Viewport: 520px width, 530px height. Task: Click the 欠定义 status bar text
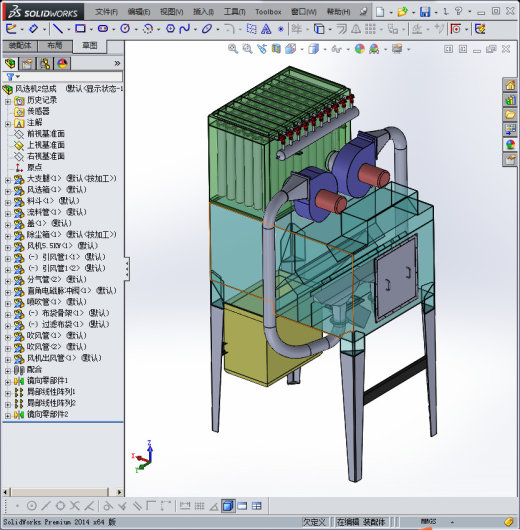[314, 522]
